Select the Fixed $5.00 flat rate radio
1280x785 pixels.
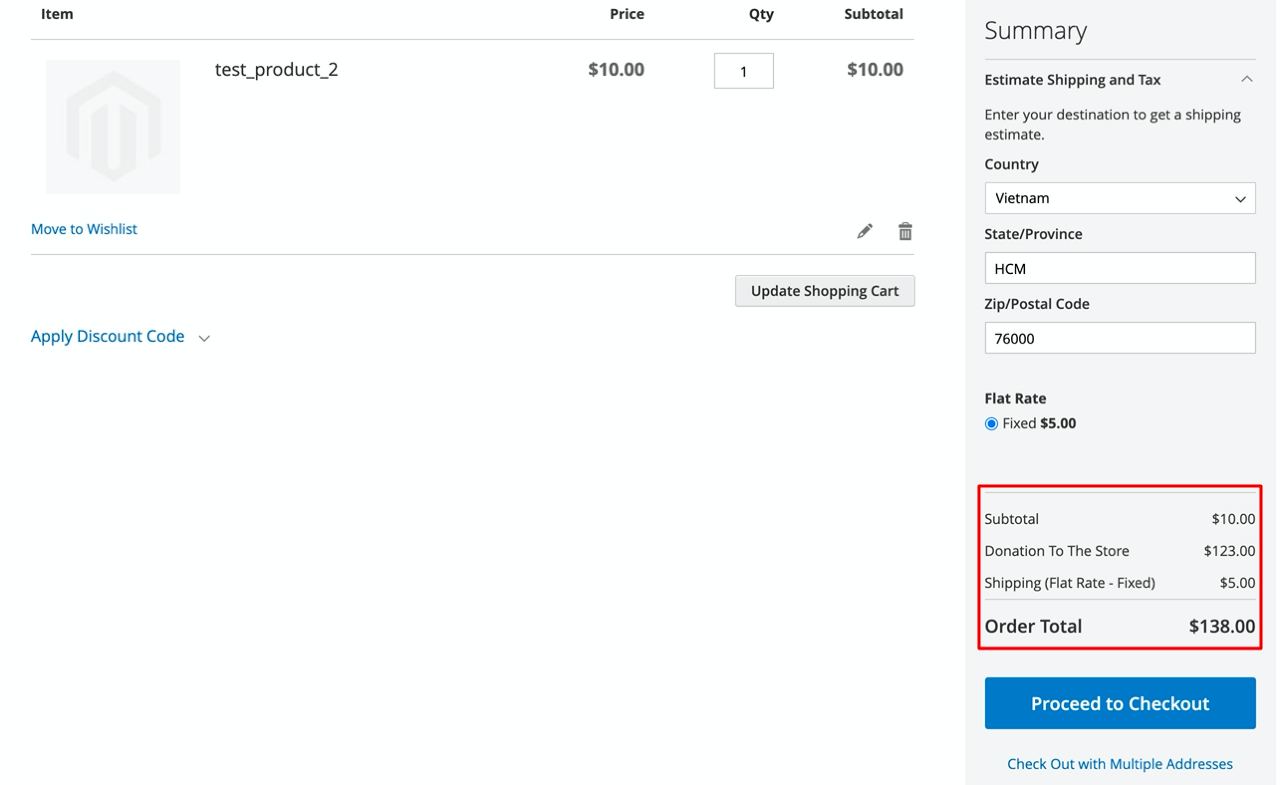coord(991,423)
